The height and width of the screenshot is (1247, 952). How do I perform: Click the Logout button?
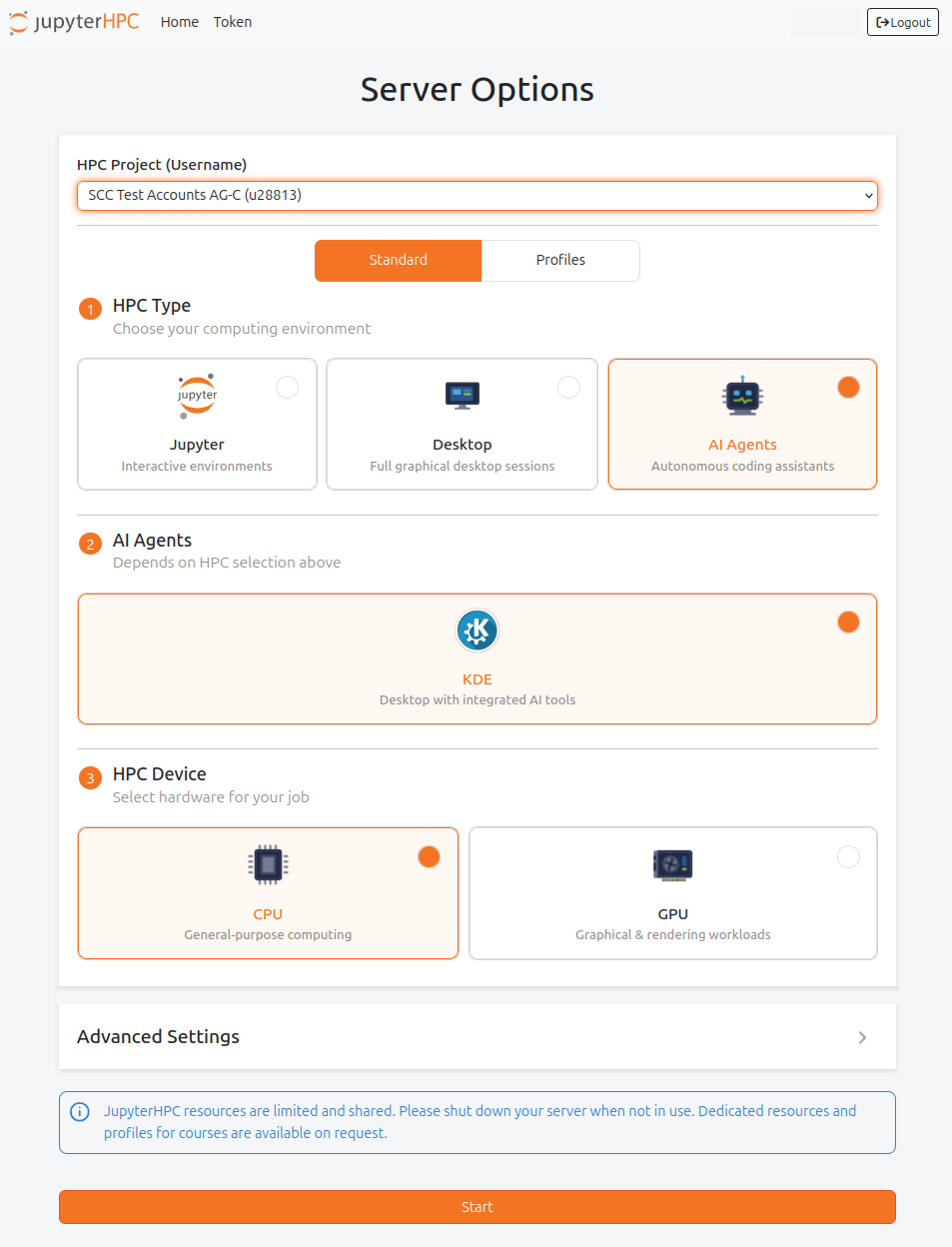point(903,22)
